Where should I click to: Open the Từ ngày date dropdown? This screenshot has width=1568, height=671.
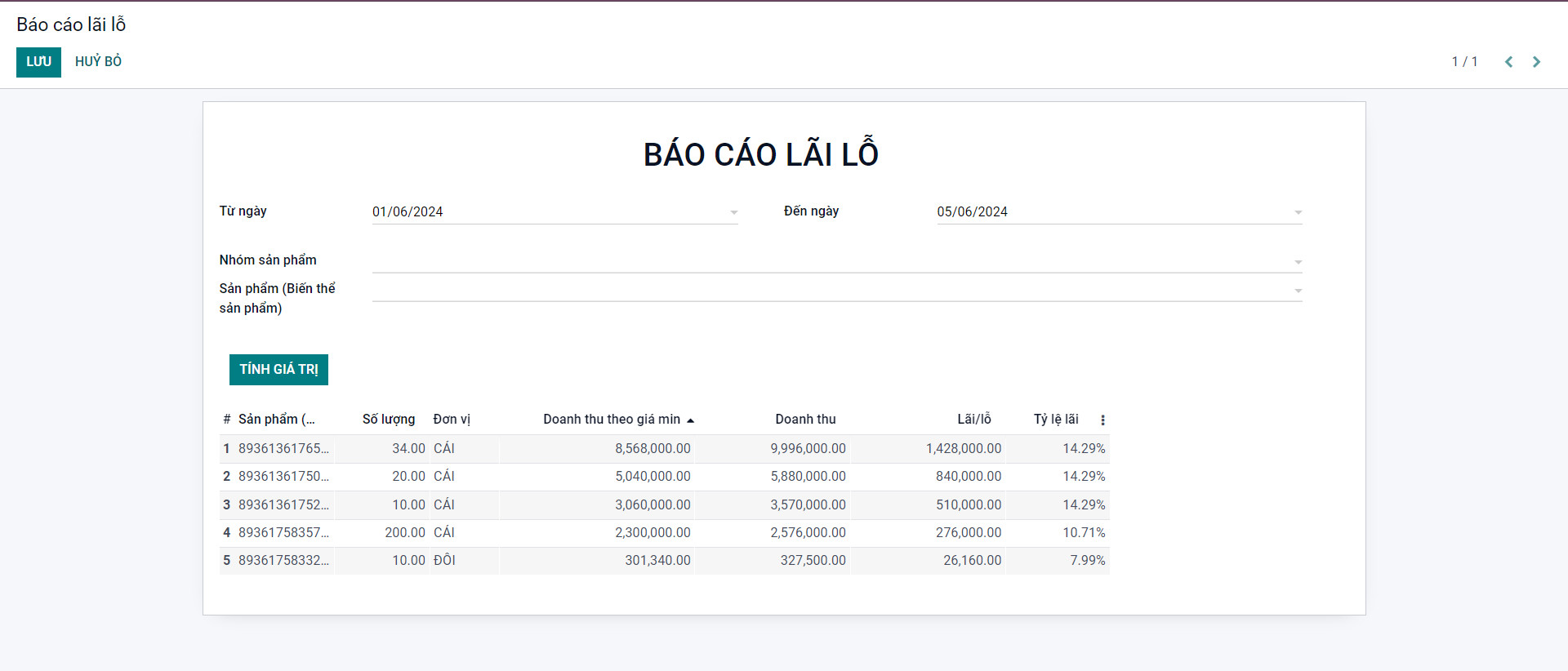733,212
